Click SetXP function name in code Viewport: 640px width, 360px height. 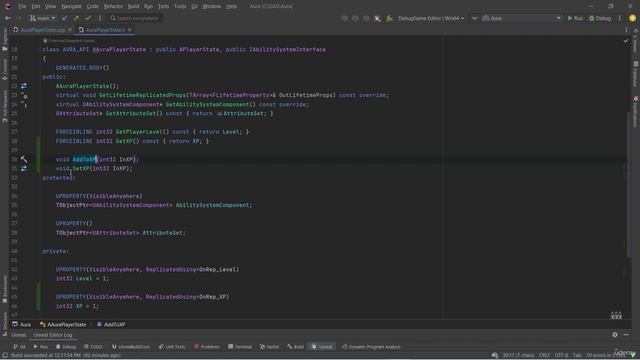[x=81, y=168]
